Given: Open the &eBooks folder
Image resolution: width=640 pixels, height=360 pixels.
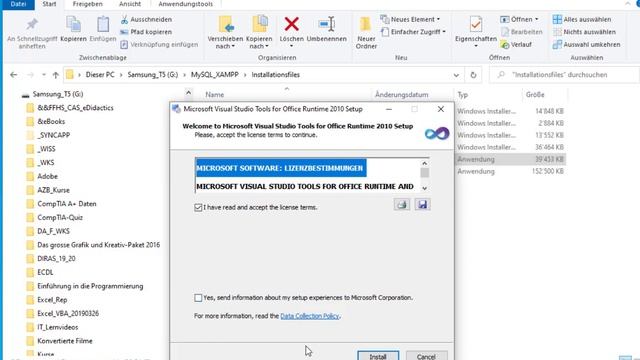Looking at the screenshot, I should coord(51,121).
